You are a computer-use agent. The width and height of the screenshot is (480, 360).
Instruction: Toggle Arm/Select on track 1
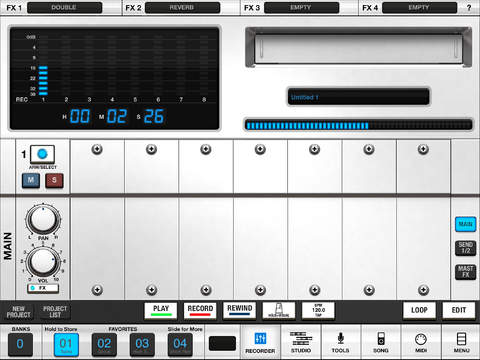tap(42, 154)
